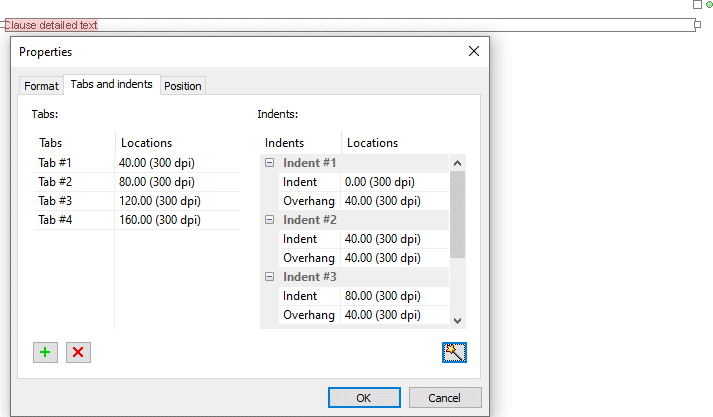Click the Indents list scroll up arrow
This screenshot has height=417, width=713.
point(457,163)
